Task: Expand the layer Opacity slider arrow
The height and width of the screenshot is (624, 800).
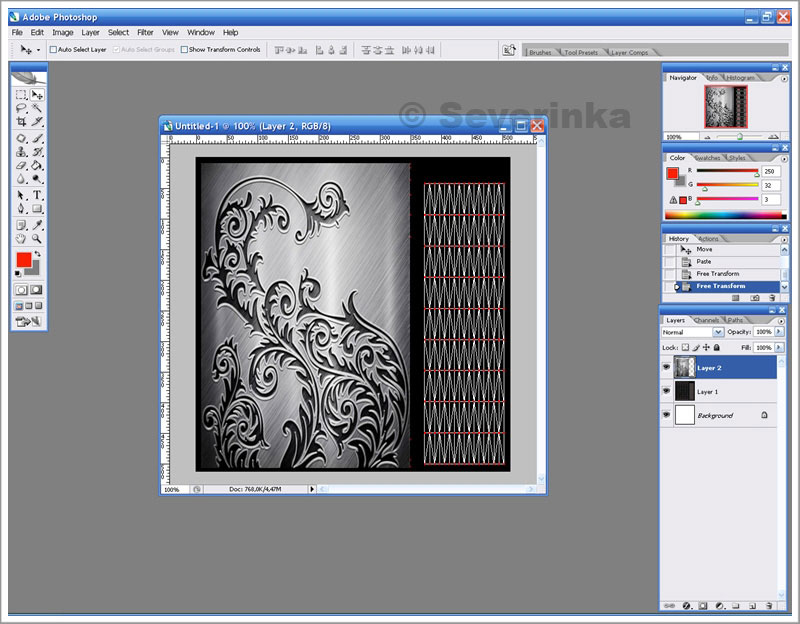Action: (777, 332)
